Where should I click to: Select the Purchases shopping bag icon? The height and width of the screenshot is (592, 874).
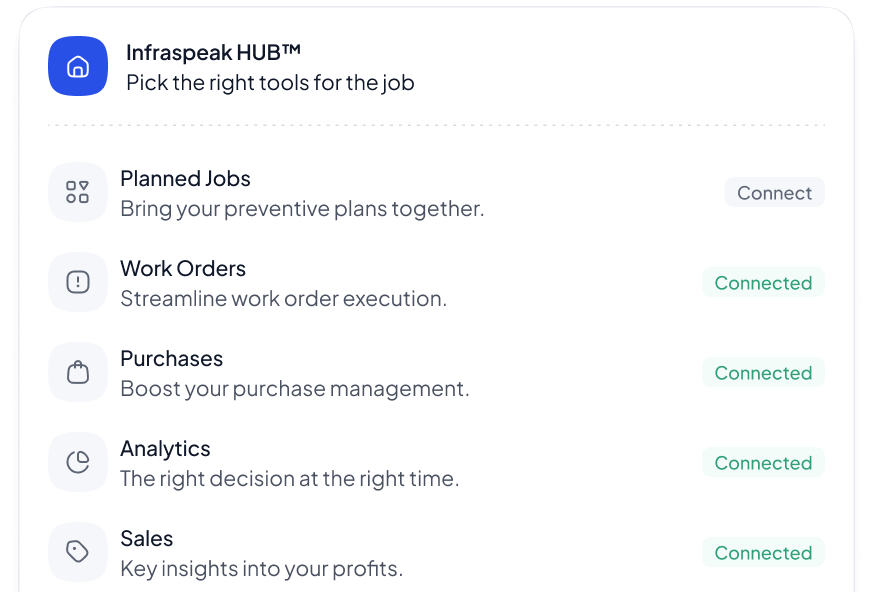click(77, 371)
